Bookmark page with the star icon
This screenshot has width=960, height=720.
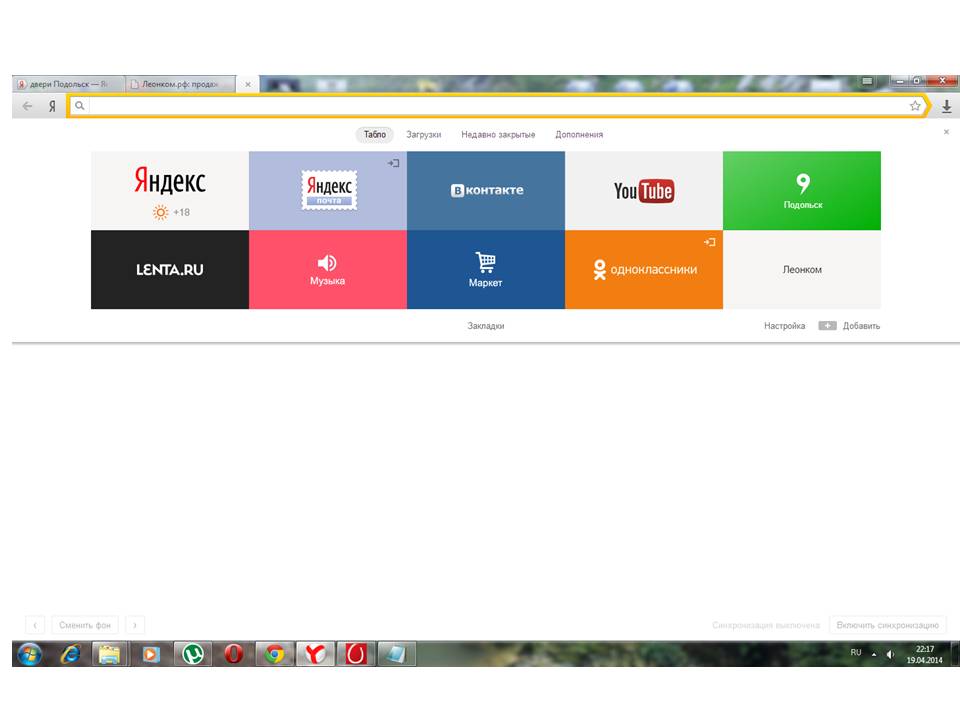pos(915,106)
